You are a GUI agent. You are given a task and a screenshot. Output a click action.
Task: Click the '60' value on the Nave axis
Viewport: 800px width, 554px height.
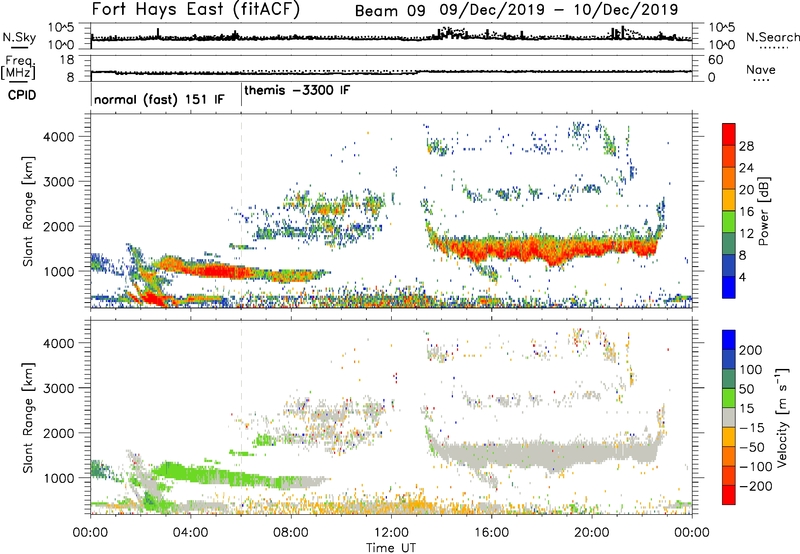point(715,60)
